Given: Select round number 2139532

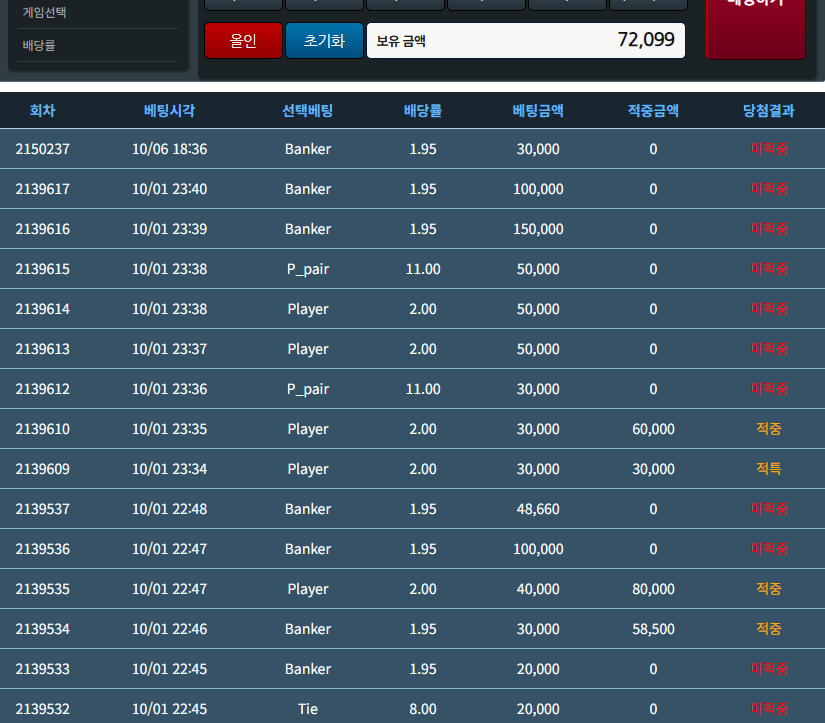Looking at the screenshot, I should click(43, 709).
